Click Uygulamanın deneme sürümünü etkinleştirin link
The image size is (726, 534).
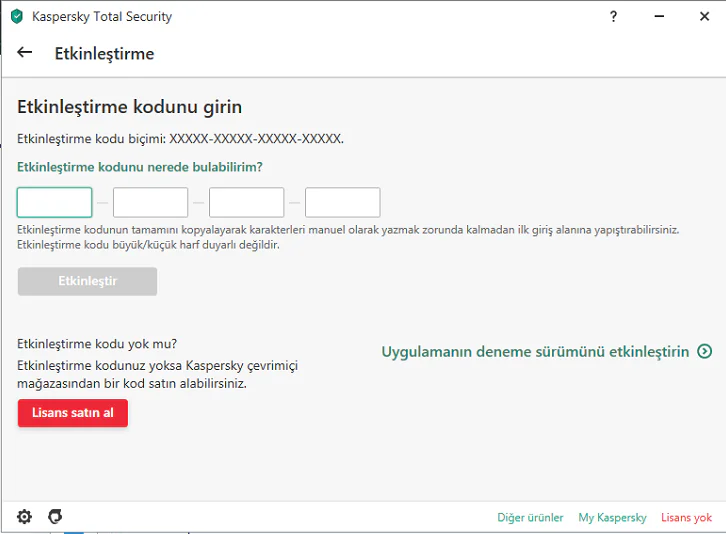535,352
